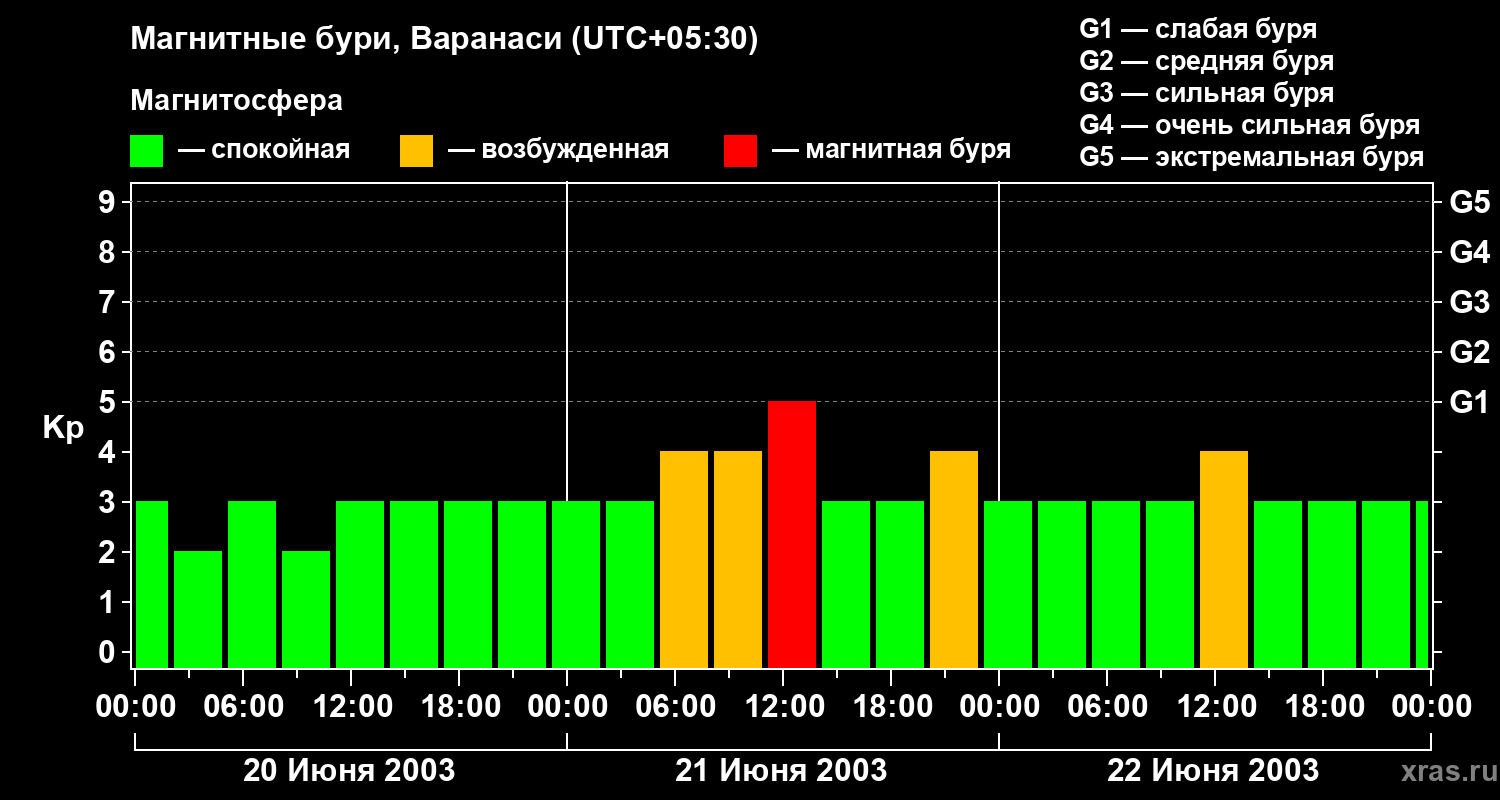The width and height of the screenshot is (1500, 800).
Task: Click 'G1 — слабая буря' legend line
Action: pyautogui.click(x=1198, y=29)
